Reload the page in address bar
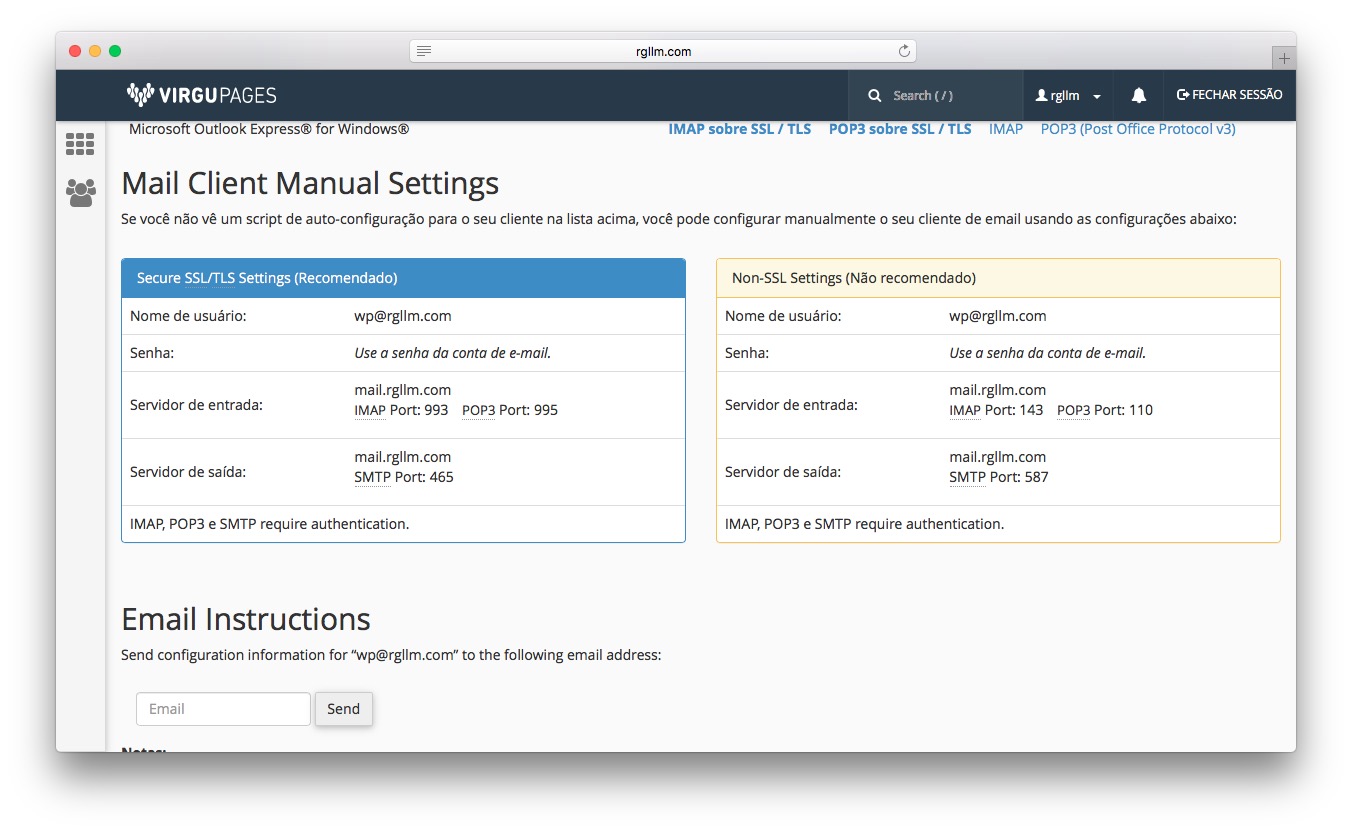The image size is (1352, 832). point(904,51)
